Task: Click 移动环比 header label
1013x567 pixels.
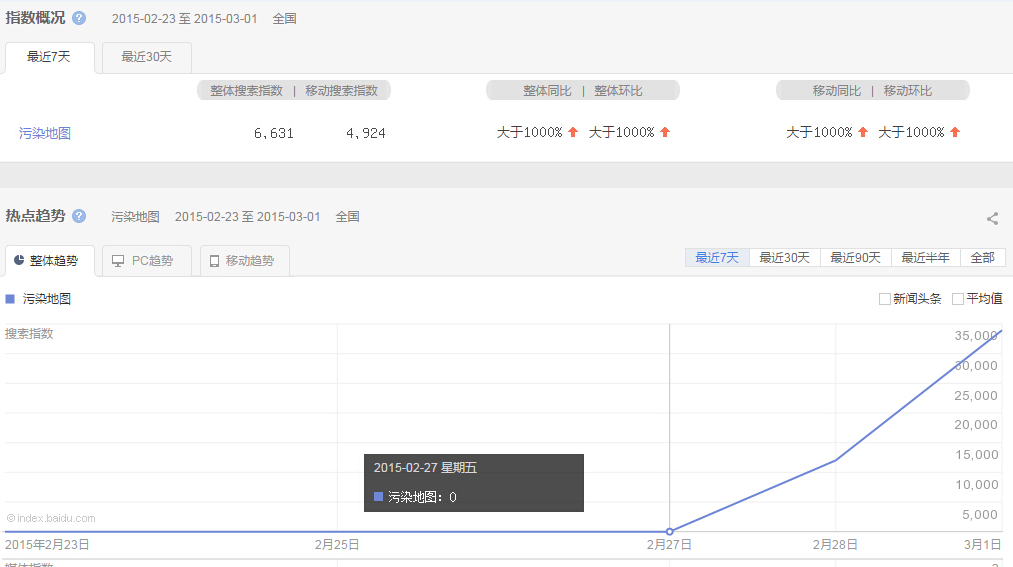Action: tap(908, 90)
